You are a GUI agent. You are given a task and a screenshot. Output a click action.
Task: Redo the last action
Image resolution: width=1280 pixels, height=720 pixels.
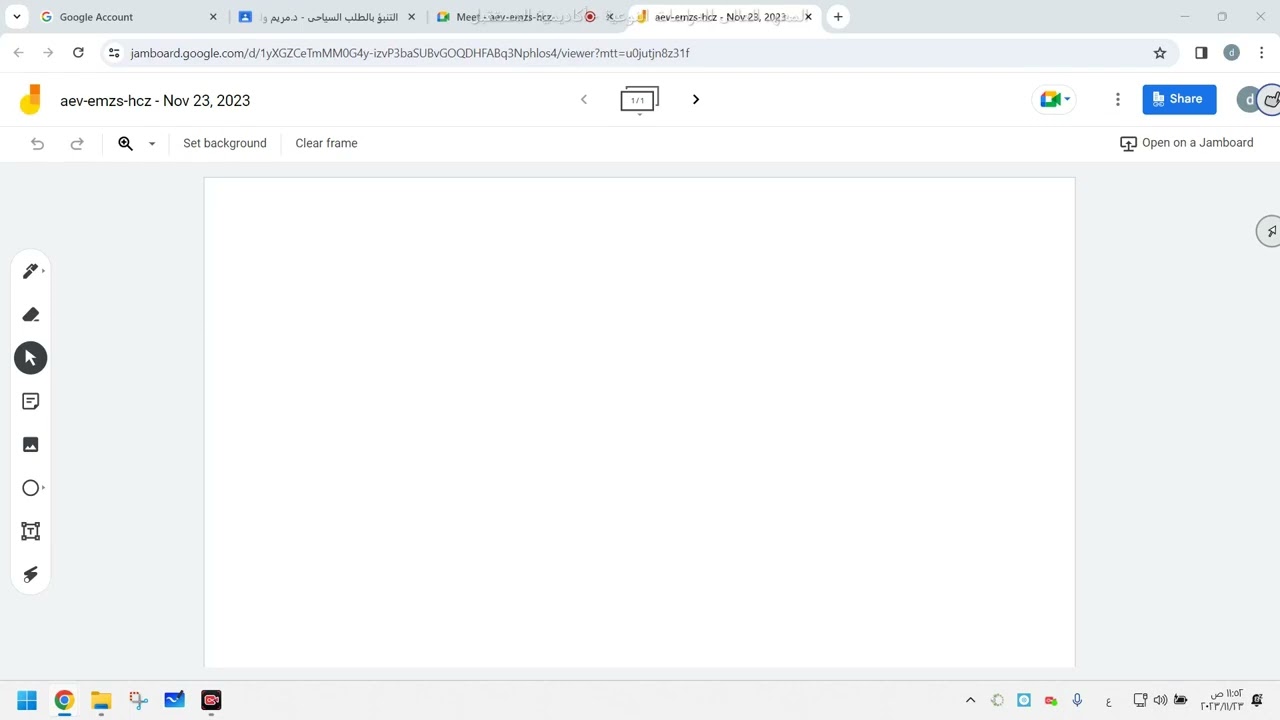point(77,143)
